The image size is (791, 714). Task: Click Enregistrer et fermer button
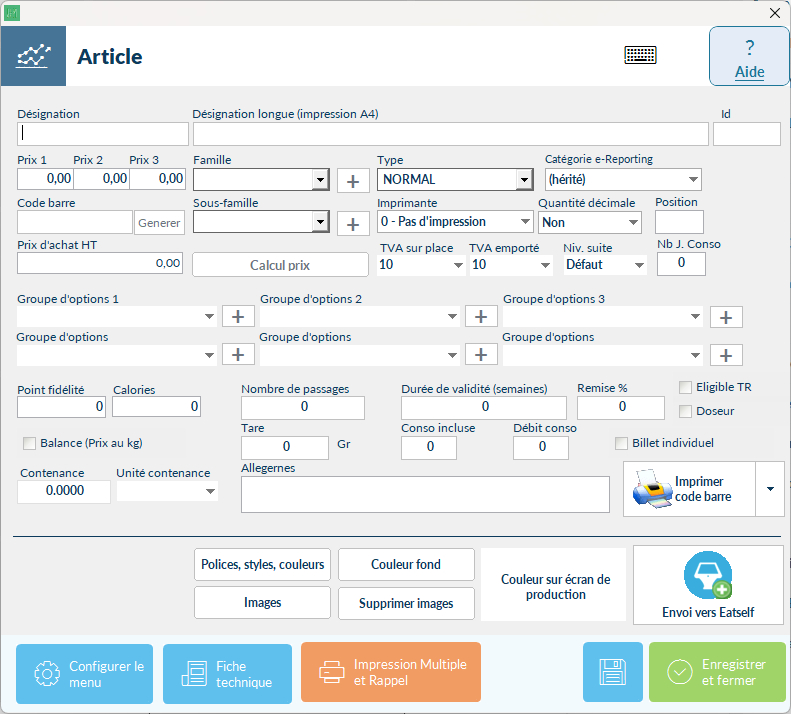[717, 672]
